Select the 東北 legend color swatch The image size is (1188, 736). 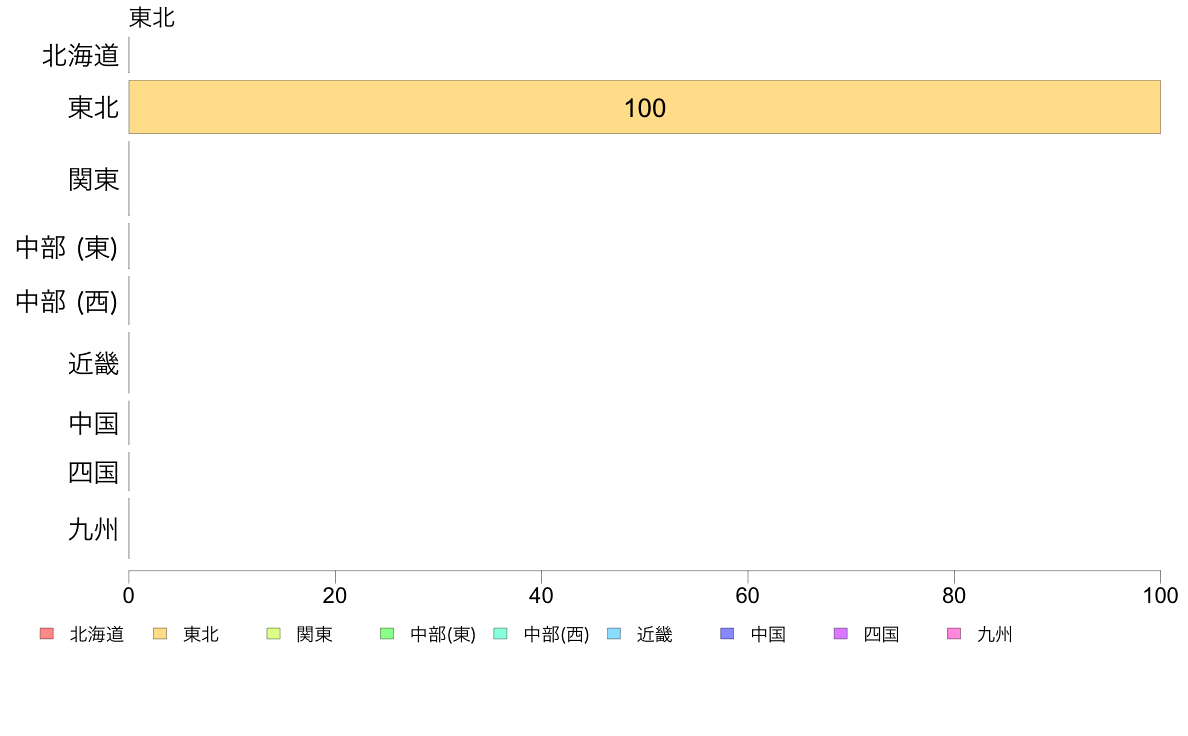(x=160, y=634)
